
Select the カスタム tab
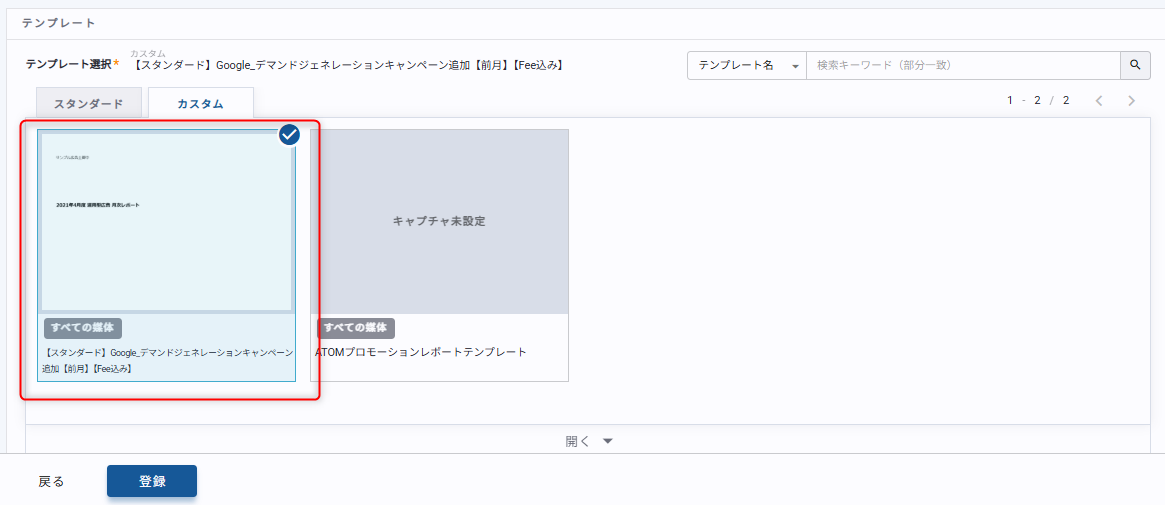200,103
